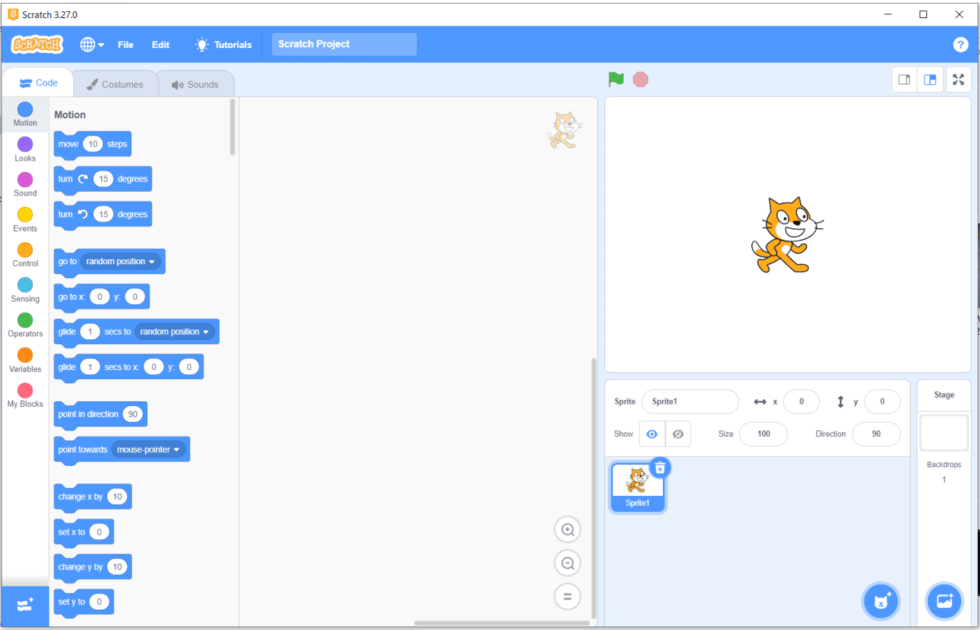Select the Motion category icon
Screen dimensions: 980x630
tap(24, 108)
